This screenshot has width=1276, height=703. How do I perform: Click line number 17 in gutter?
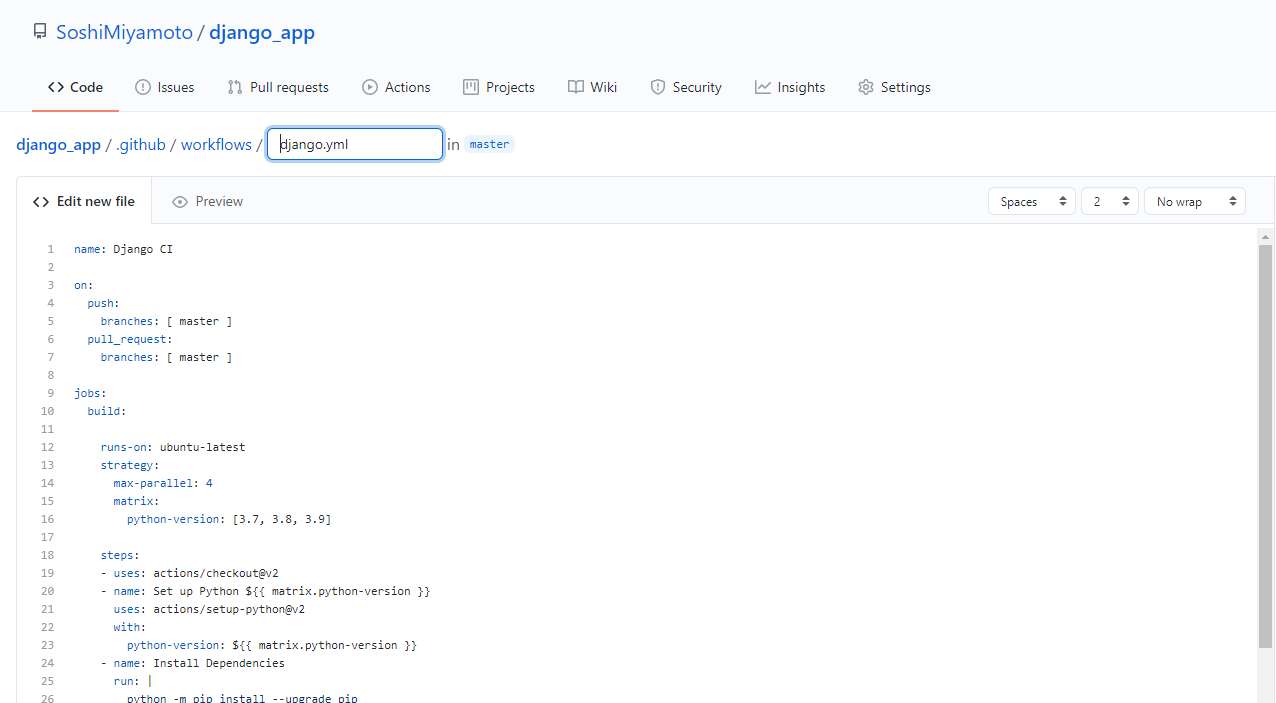point(48,537)
